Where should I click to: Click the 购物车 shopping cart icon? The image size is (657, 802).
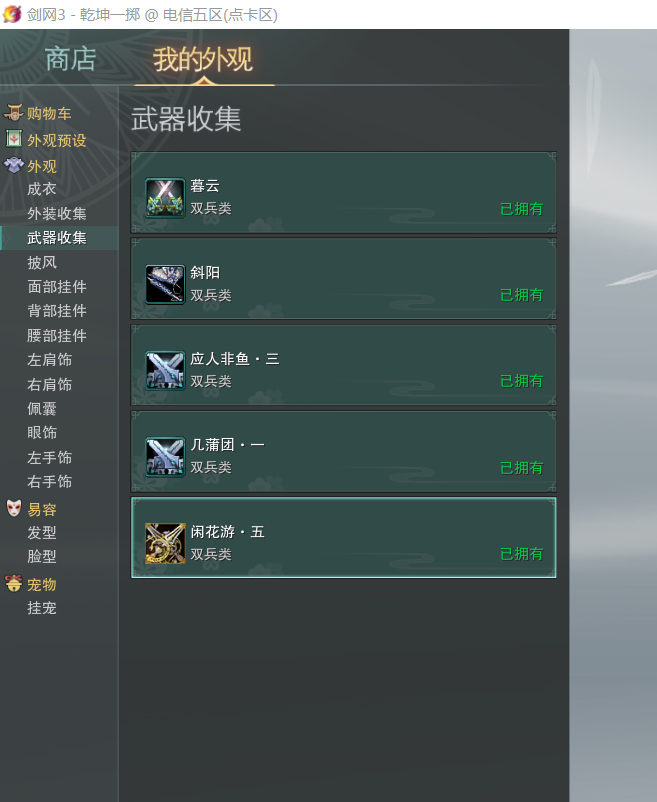(x=14, y=113)
